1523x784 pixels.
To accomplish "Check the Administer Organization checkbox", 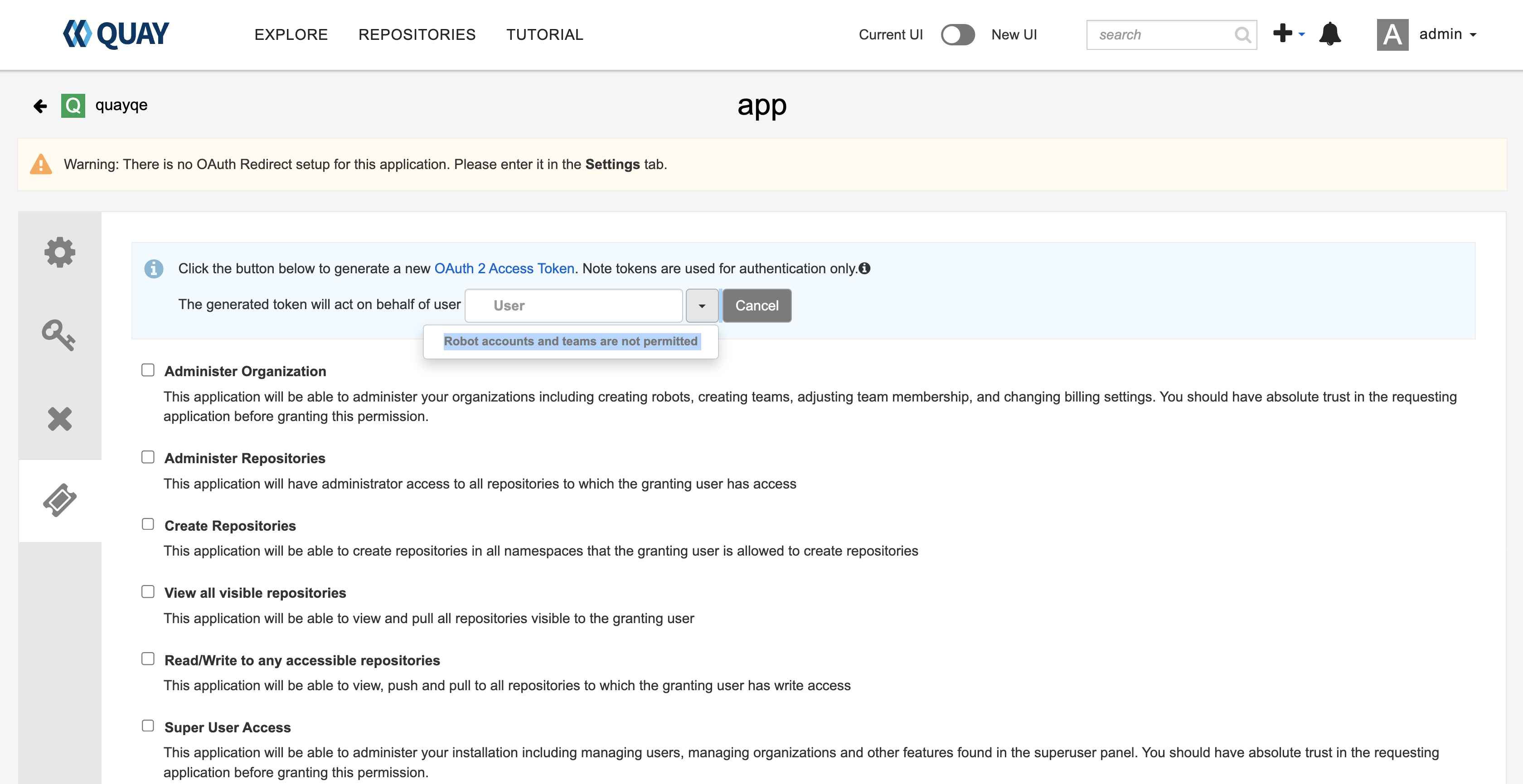I will (x=148, y=370).
